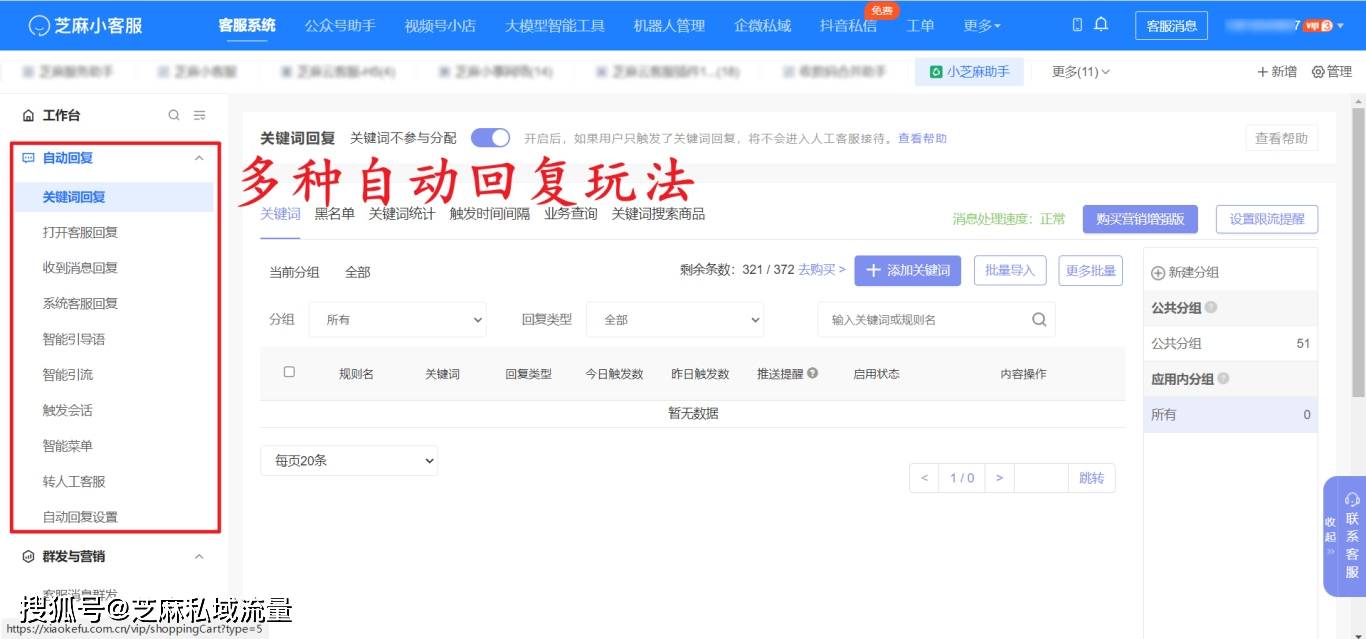
Task: Click the 输入关键词或规则名 input field
Action: tap(920, 319)
